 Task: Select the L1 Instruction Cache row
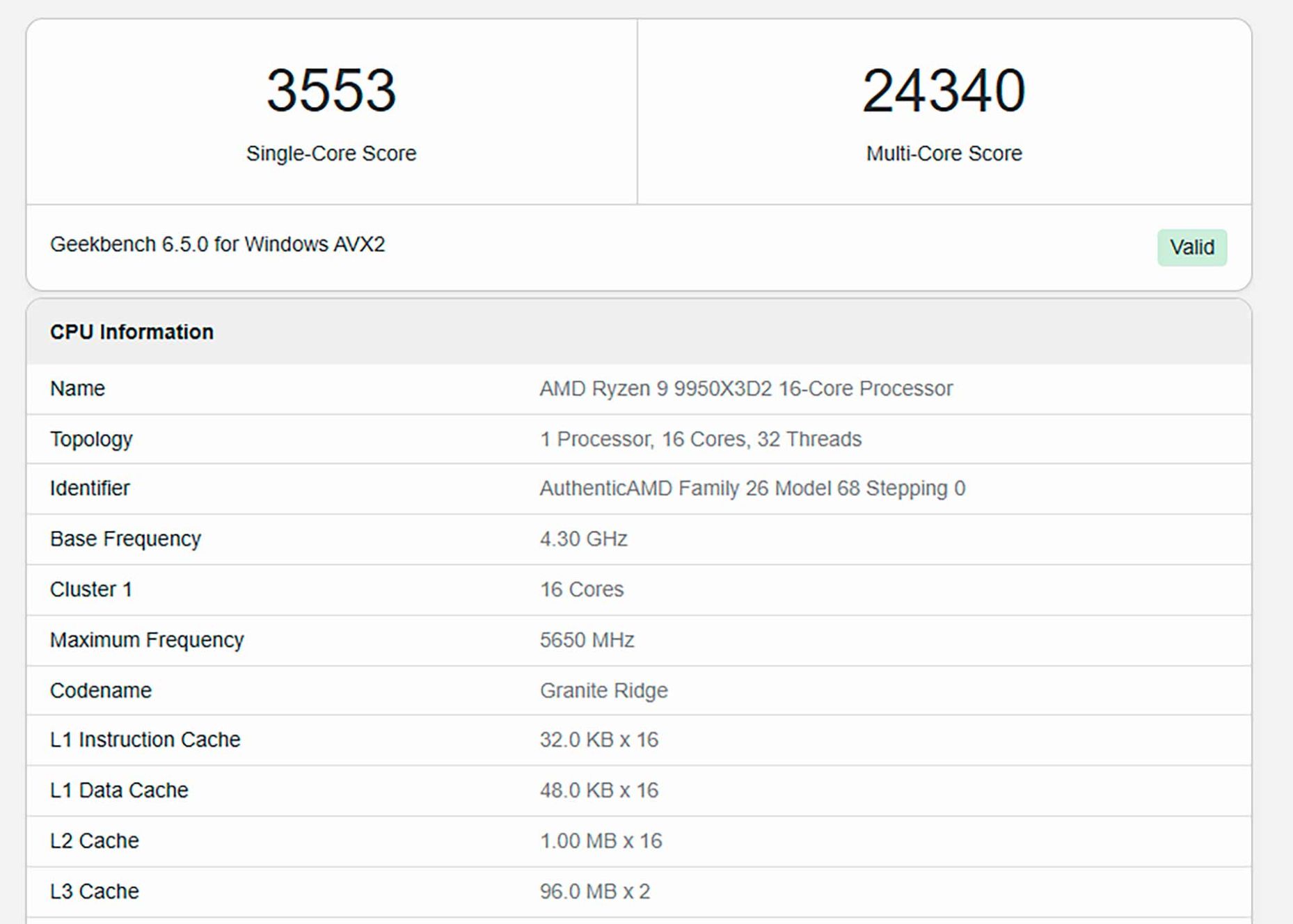point(145,740)
